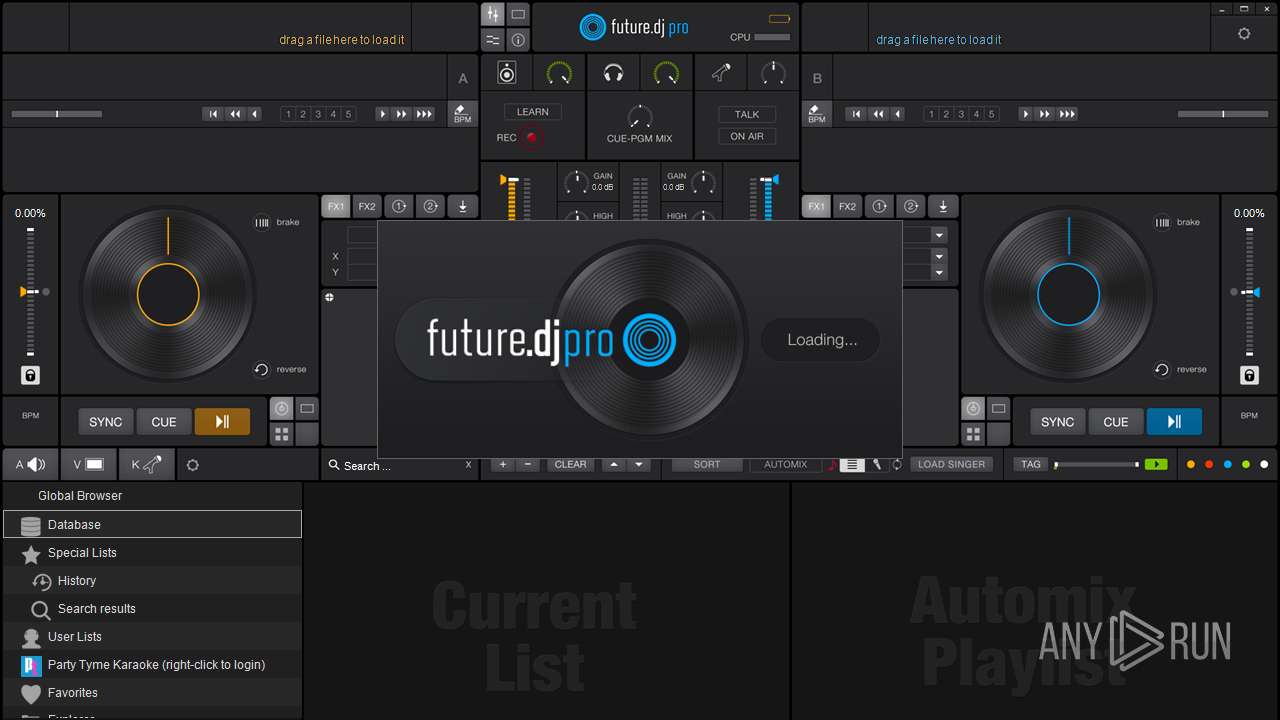The height and width of the screenshot is (720, 1280).
Task: Select FX1 tab on deck A
Action: pos(336,207)
